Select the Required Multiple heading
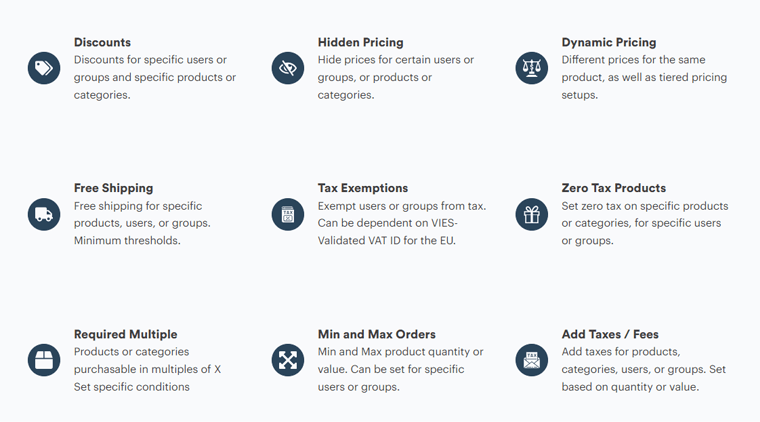760x422 pixels. click(x=126, y=334)
